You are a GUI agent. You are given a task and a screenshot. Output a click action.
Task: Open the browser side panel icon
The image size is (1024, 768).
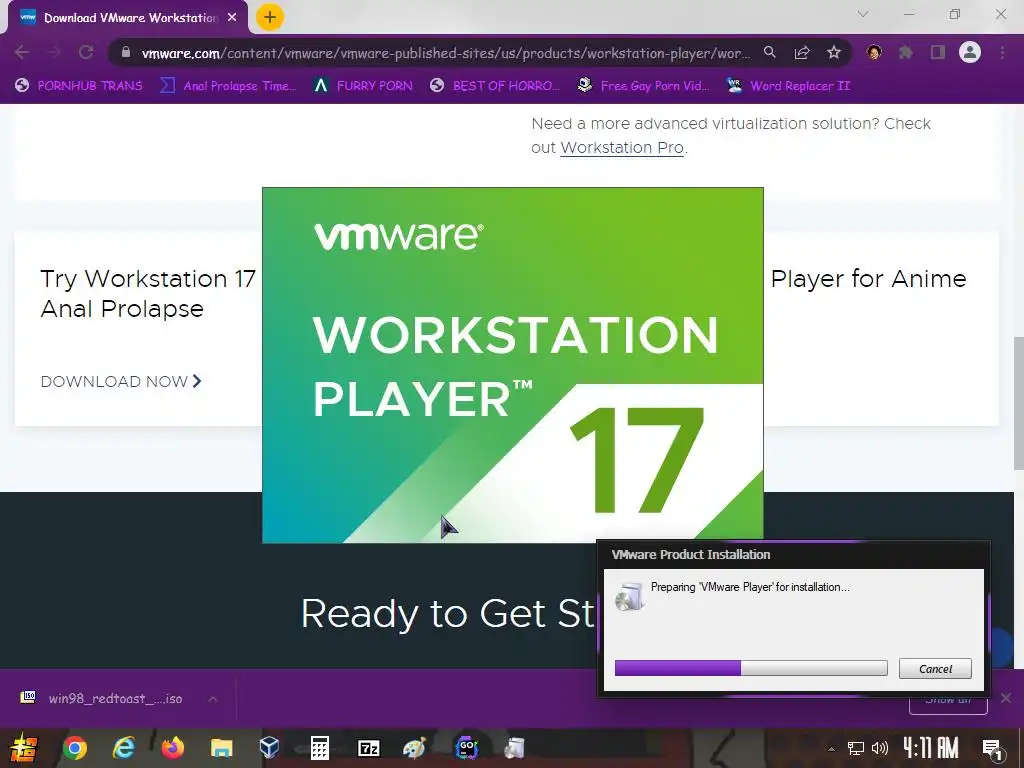coord(938,52)
